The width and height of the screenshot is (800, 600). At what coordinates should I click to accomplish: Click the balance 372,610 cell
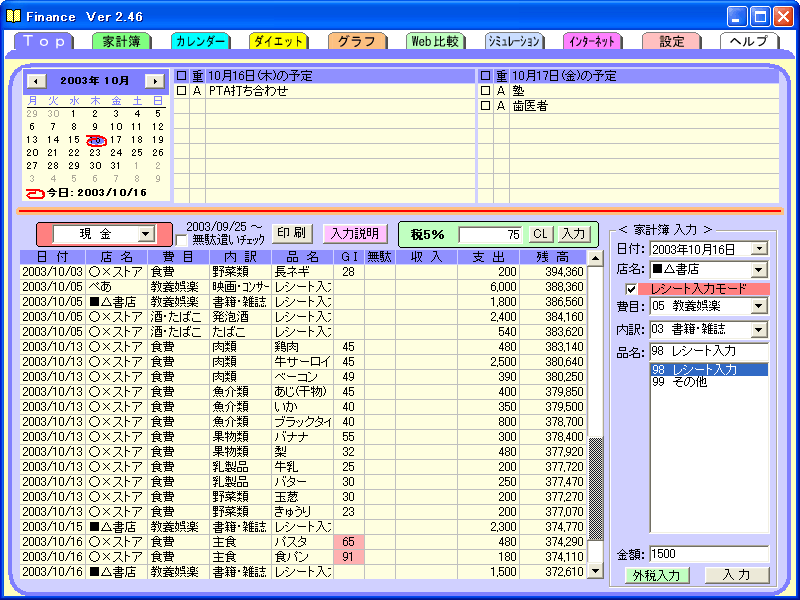(x=553, y=572)
